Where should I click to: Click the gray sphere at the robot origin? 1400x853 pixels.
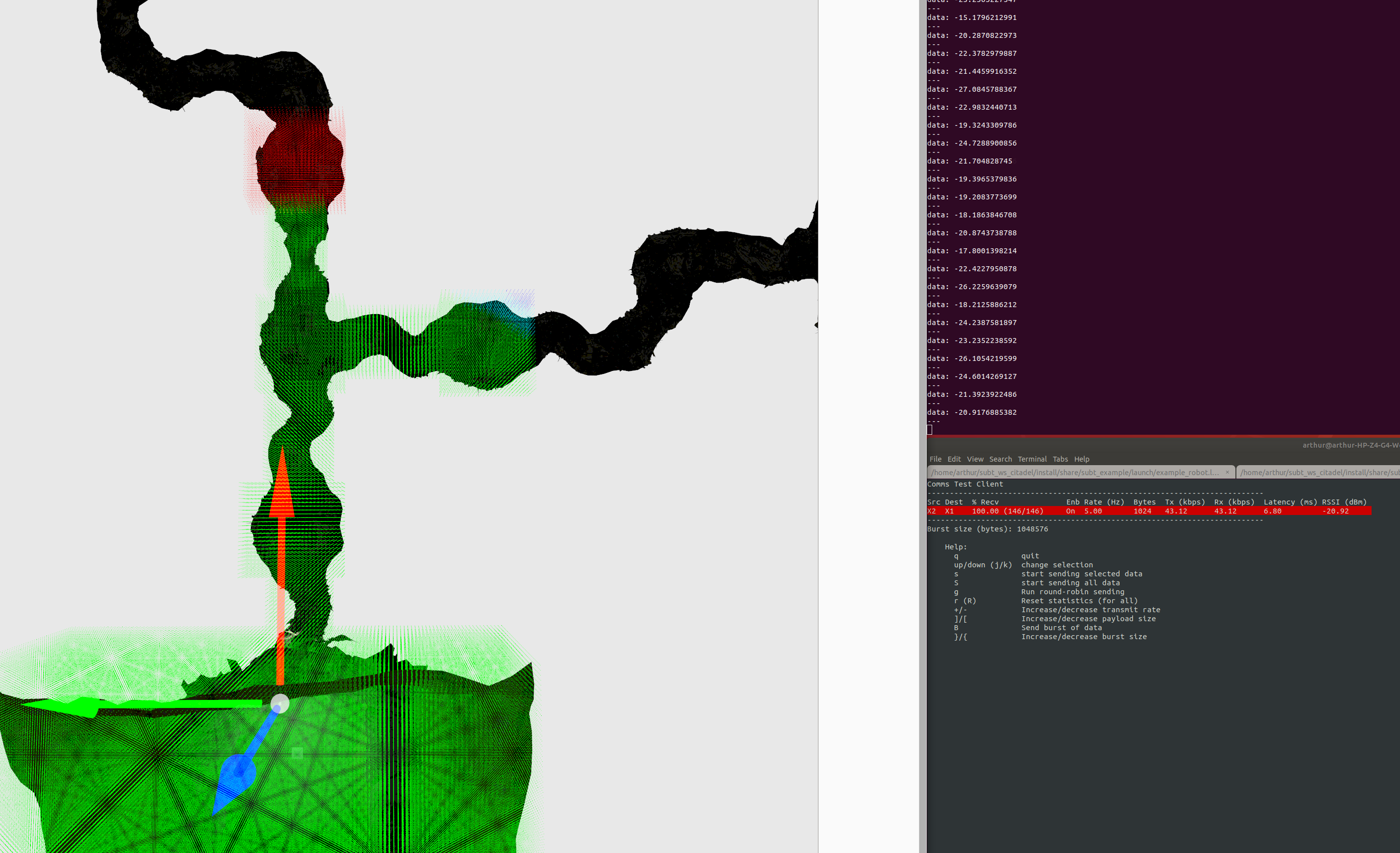coord(279,704)
